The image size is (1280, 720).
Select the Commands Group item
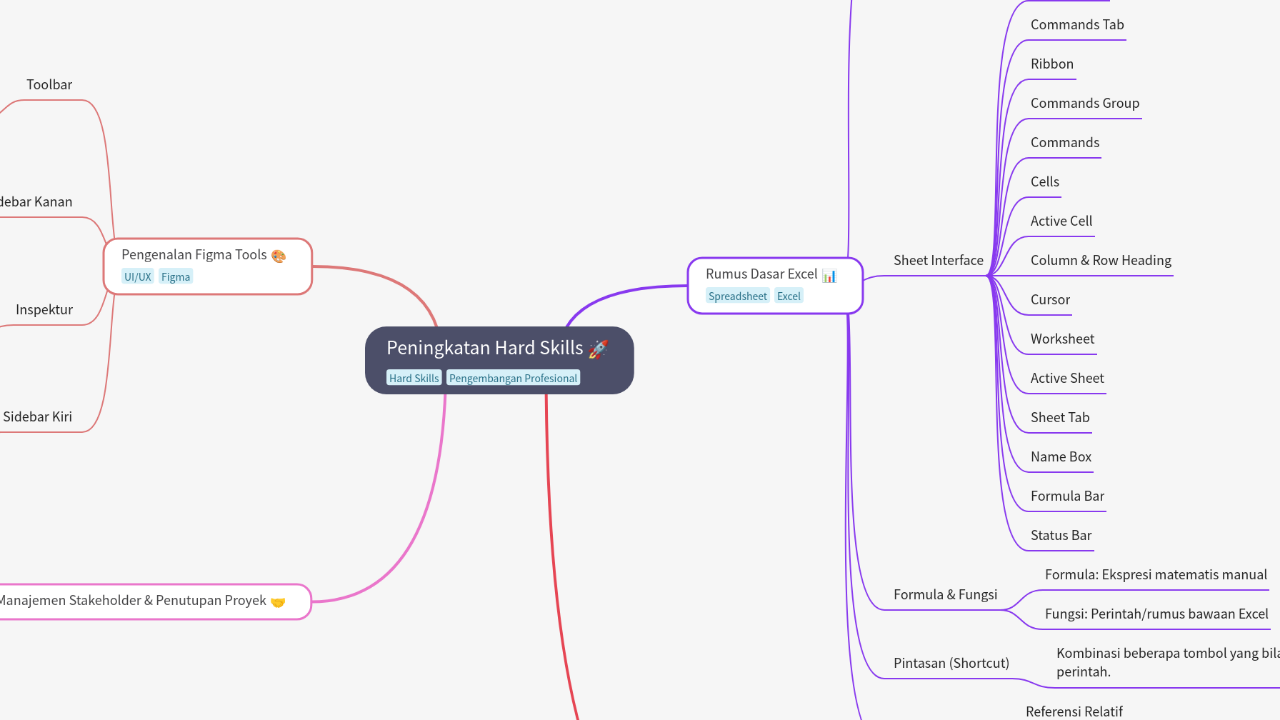(1085, 103)
